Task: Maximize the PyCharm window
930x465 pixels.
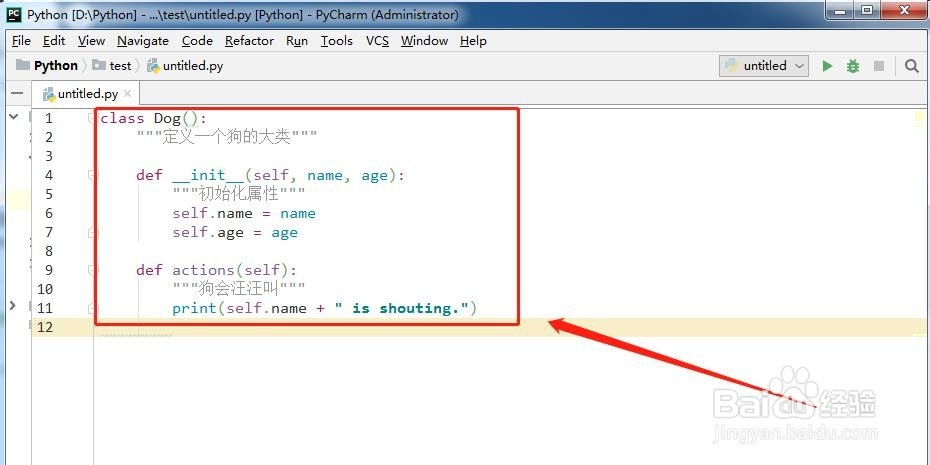Action: point(867,10)
